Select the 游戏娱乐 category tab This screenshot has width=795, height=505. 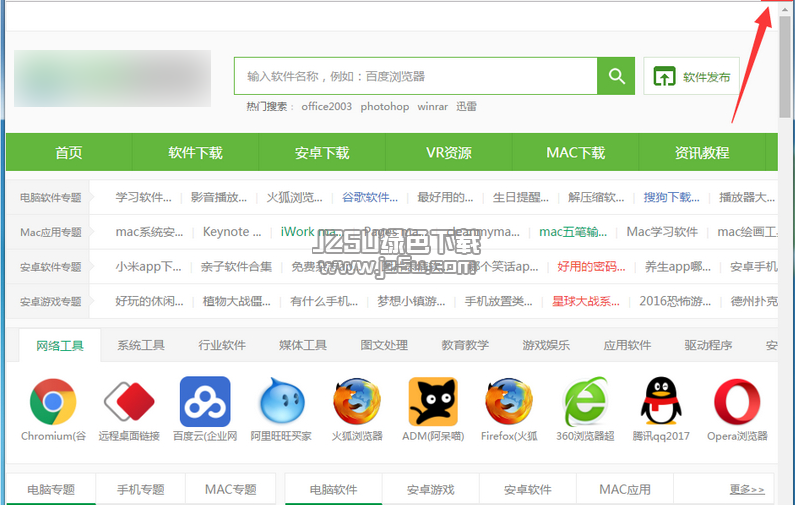(546, 345)
